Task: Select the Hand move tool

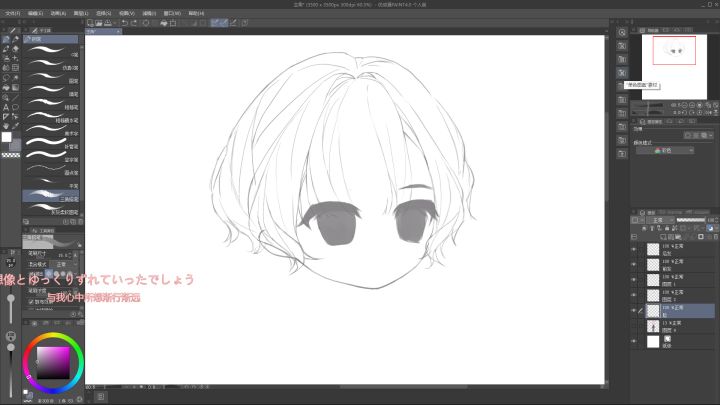Action: (6, 126)
